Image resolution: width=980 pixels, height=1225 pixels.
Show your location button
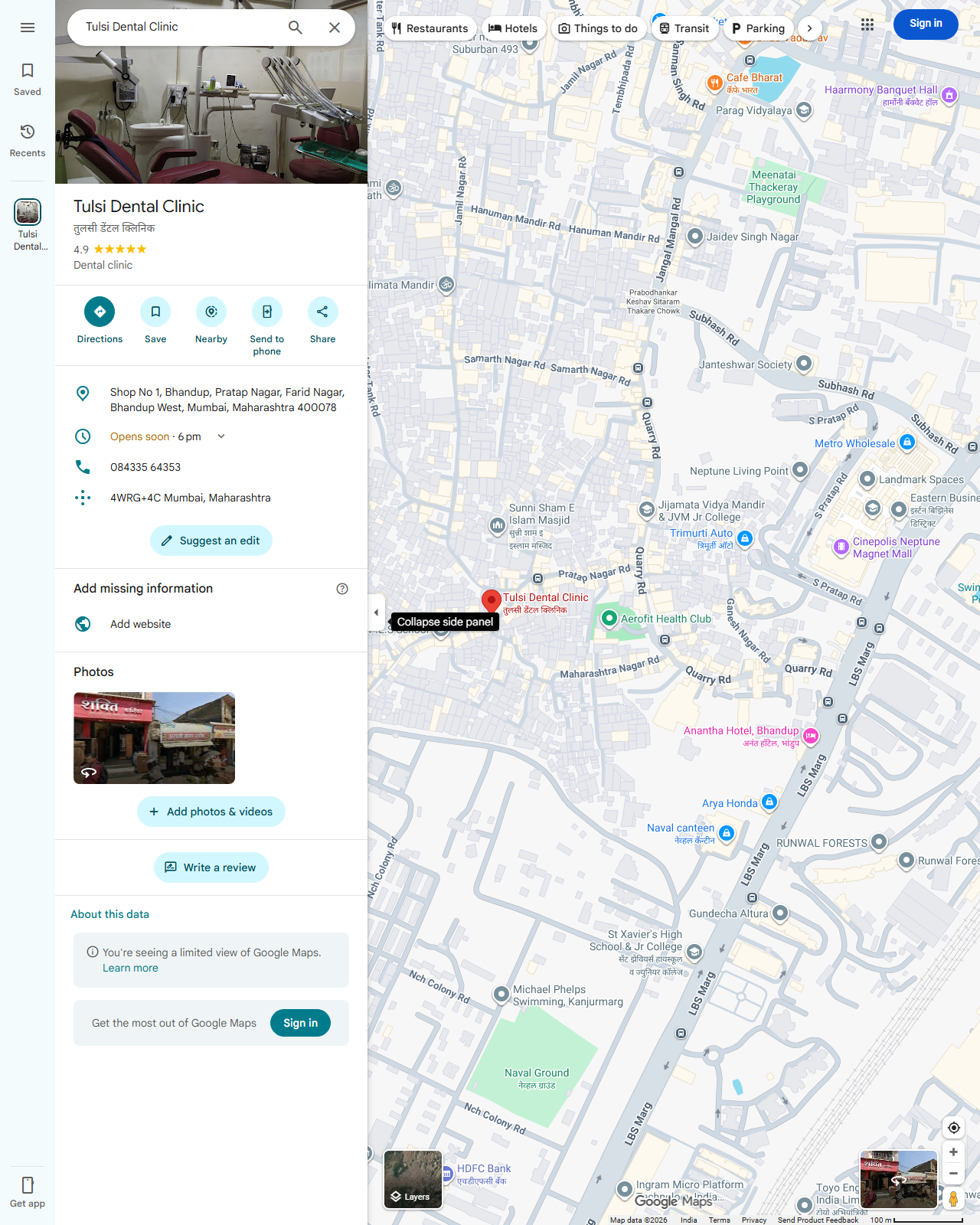(x=953, y=1128)
